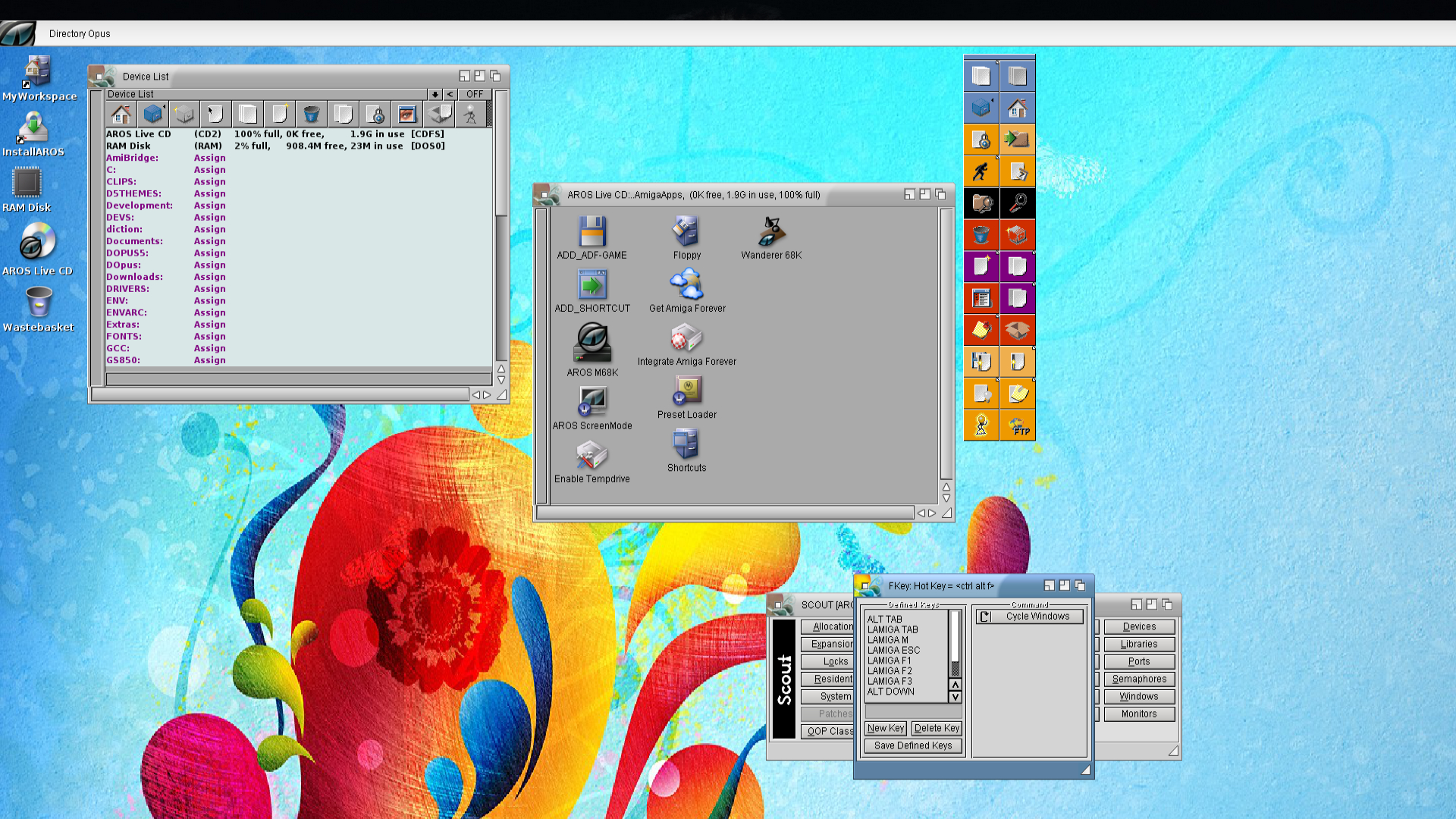This screenshot has height=819, width=1456.
Task: Click the house icon in Device List toolbar
Action: coord(121,115)
